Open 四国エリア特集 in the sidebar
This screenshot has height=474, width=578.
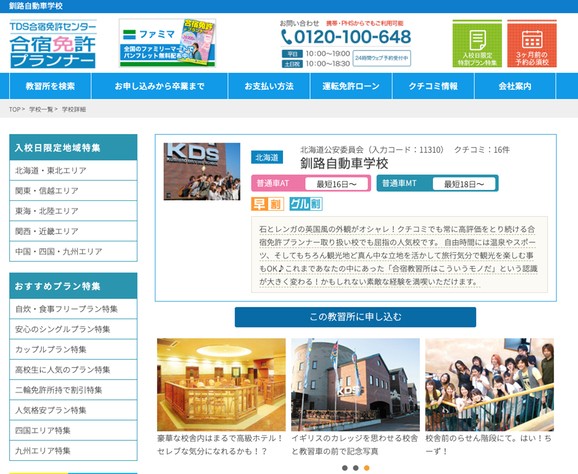pyautogui.click(x=73, y=431)
